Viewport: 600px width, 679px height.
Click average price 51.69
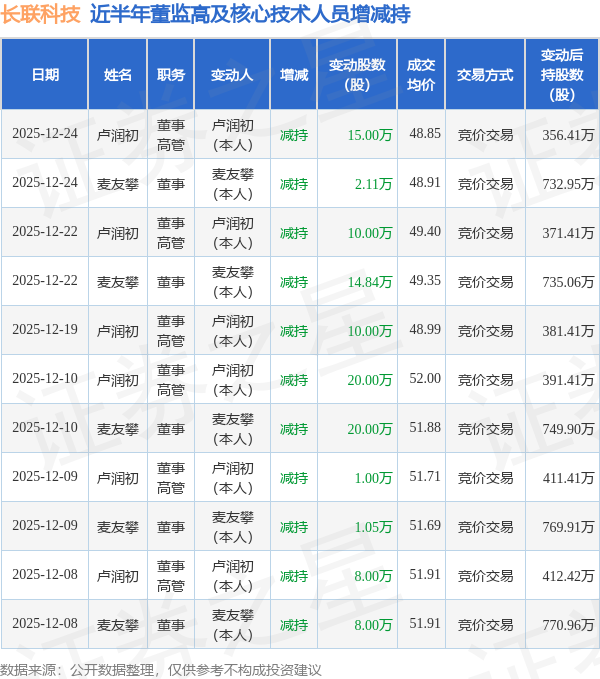click(425, 525)
